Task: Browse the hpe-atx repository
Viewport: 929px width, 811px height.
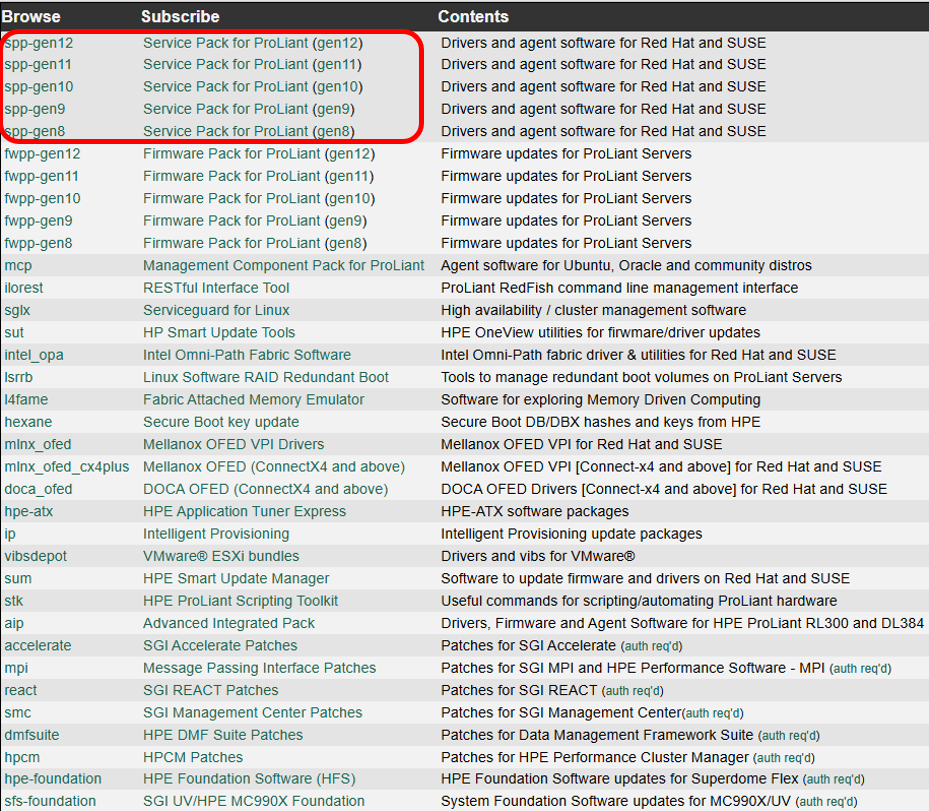Action: point(28,512)
